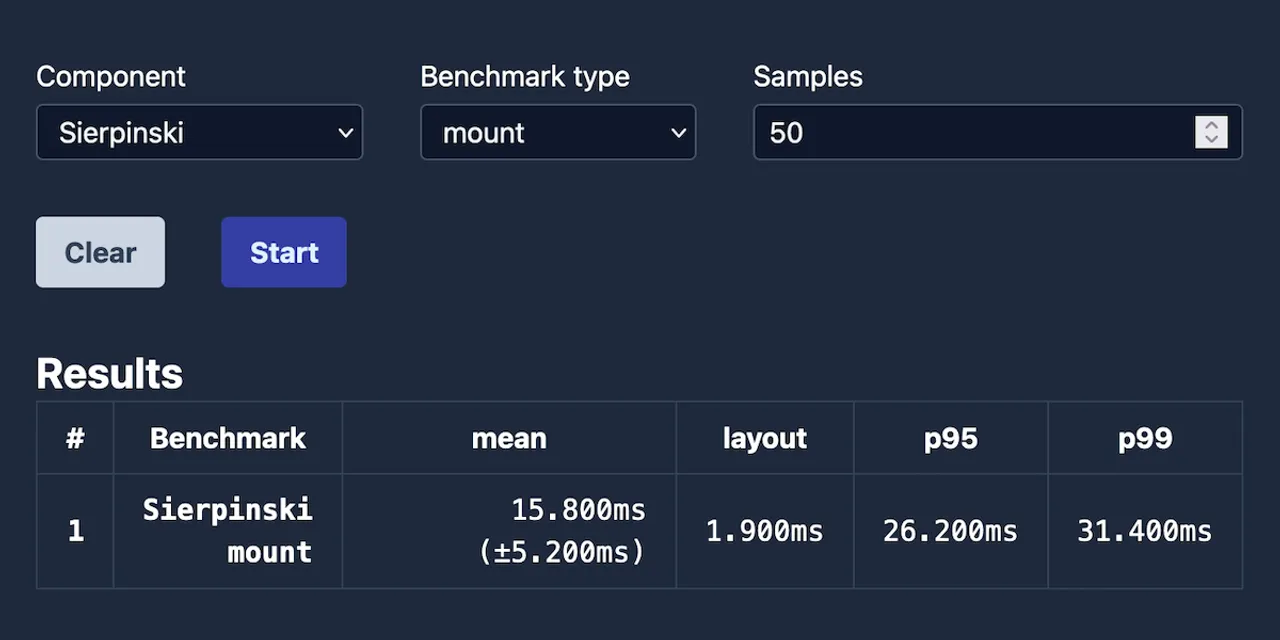Expand the Benchmark type dropdown
Image resolution: width=1280 pixels, height=640 pixels.
tap(557, 133)
